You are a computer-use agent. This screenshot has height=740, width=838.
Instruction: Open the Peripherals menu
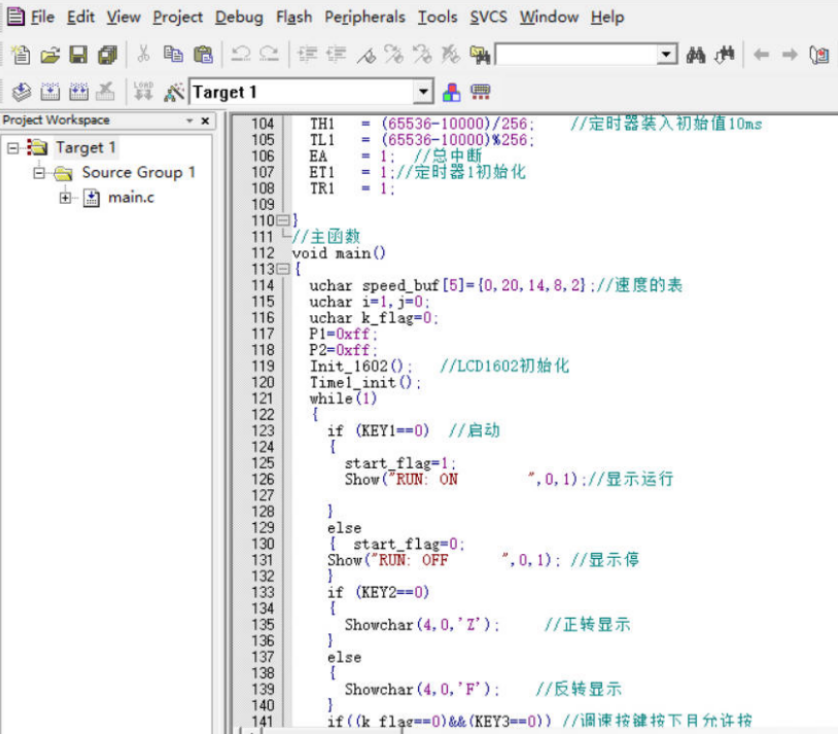tap(365, 17)
